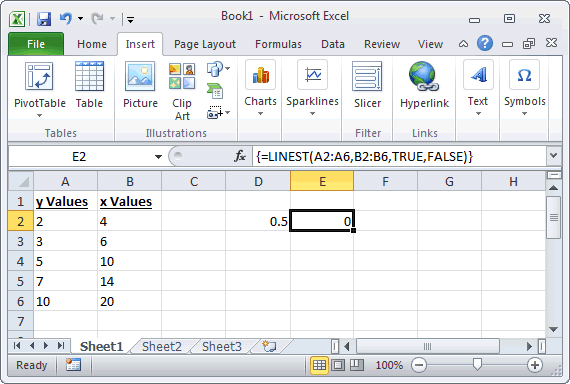Click cell A6 containing 10
570x384 pixels.
pos(65,301)
